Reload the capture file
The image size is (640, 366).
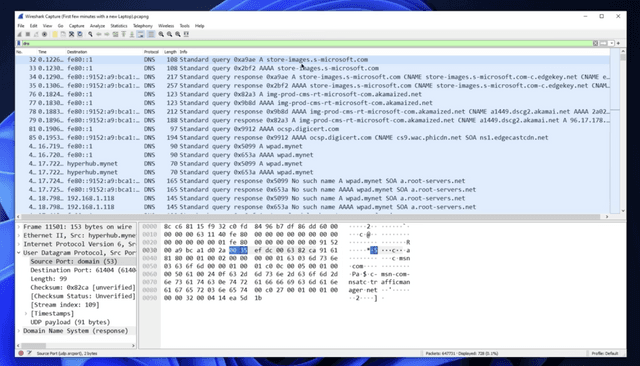click(x=80, y=34)
